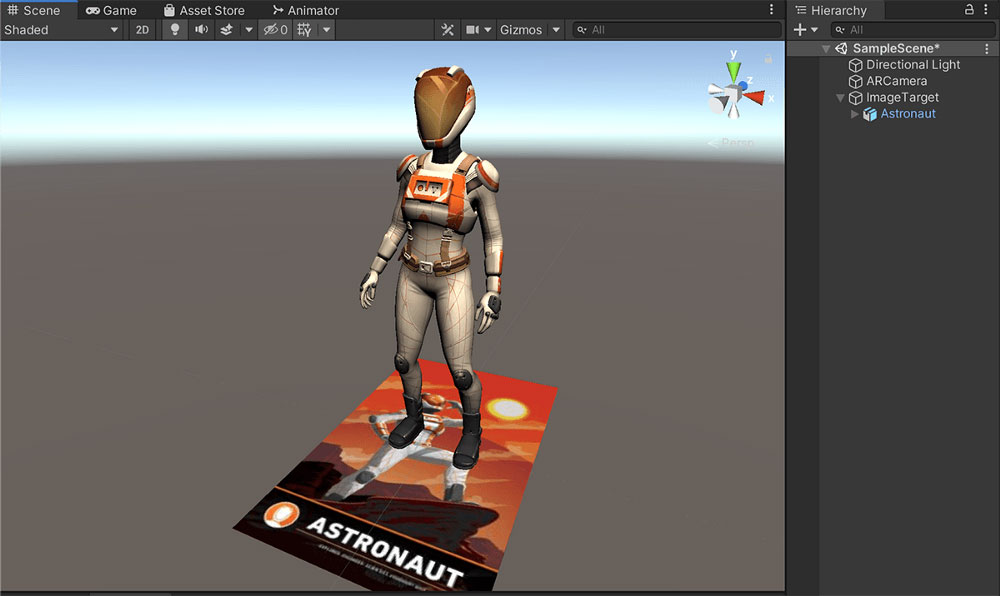Toggle 2D view mode

click(142, 29)
